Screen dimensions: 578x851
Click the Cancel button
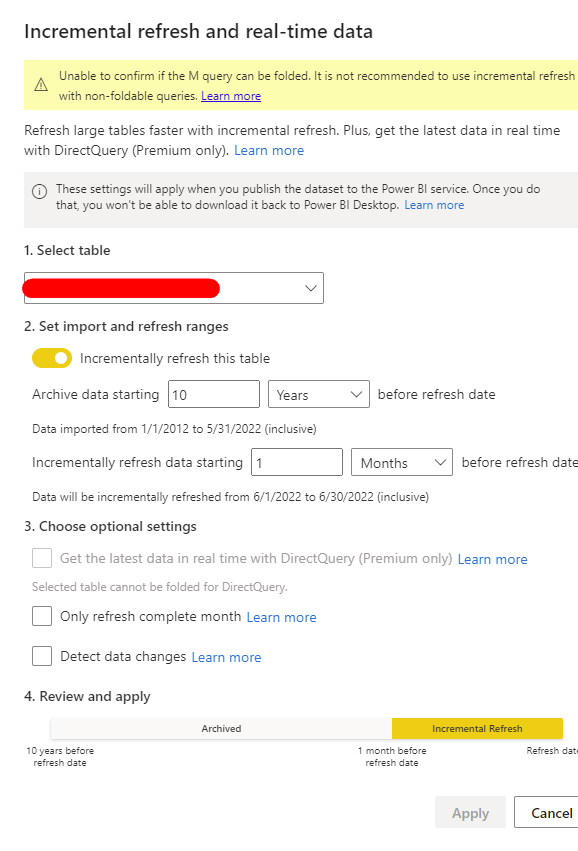pos(548,812)
